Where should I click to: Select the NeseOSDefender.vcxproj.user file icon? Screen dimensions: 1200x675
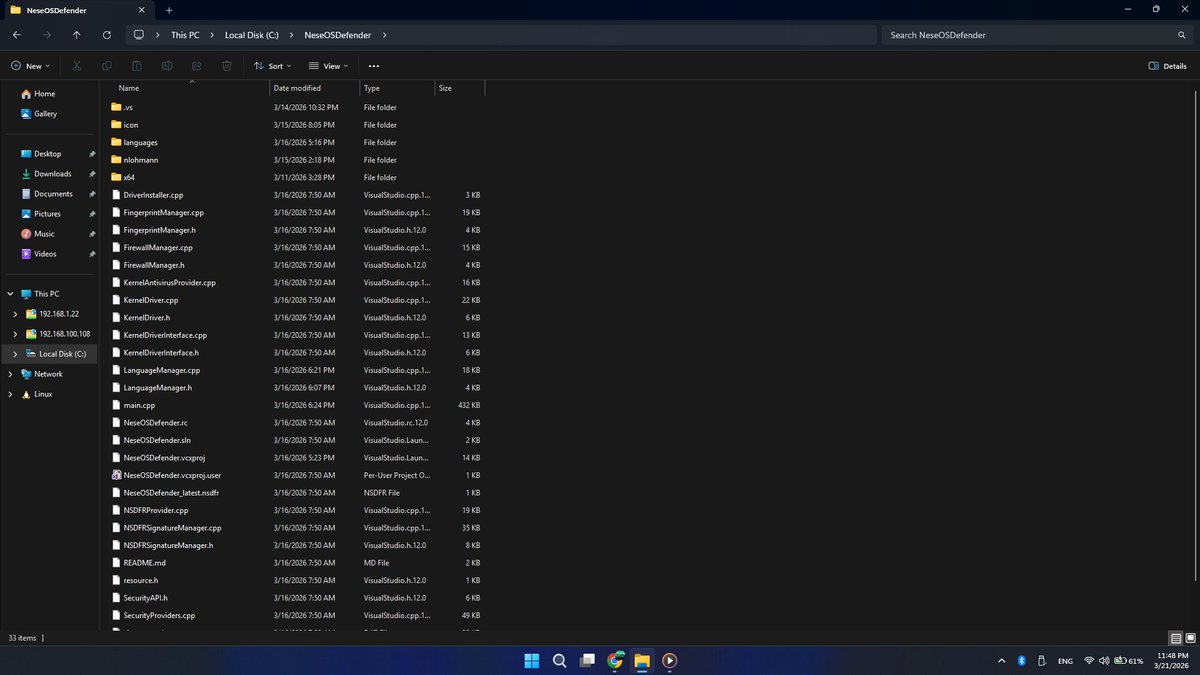click(116, 475)
